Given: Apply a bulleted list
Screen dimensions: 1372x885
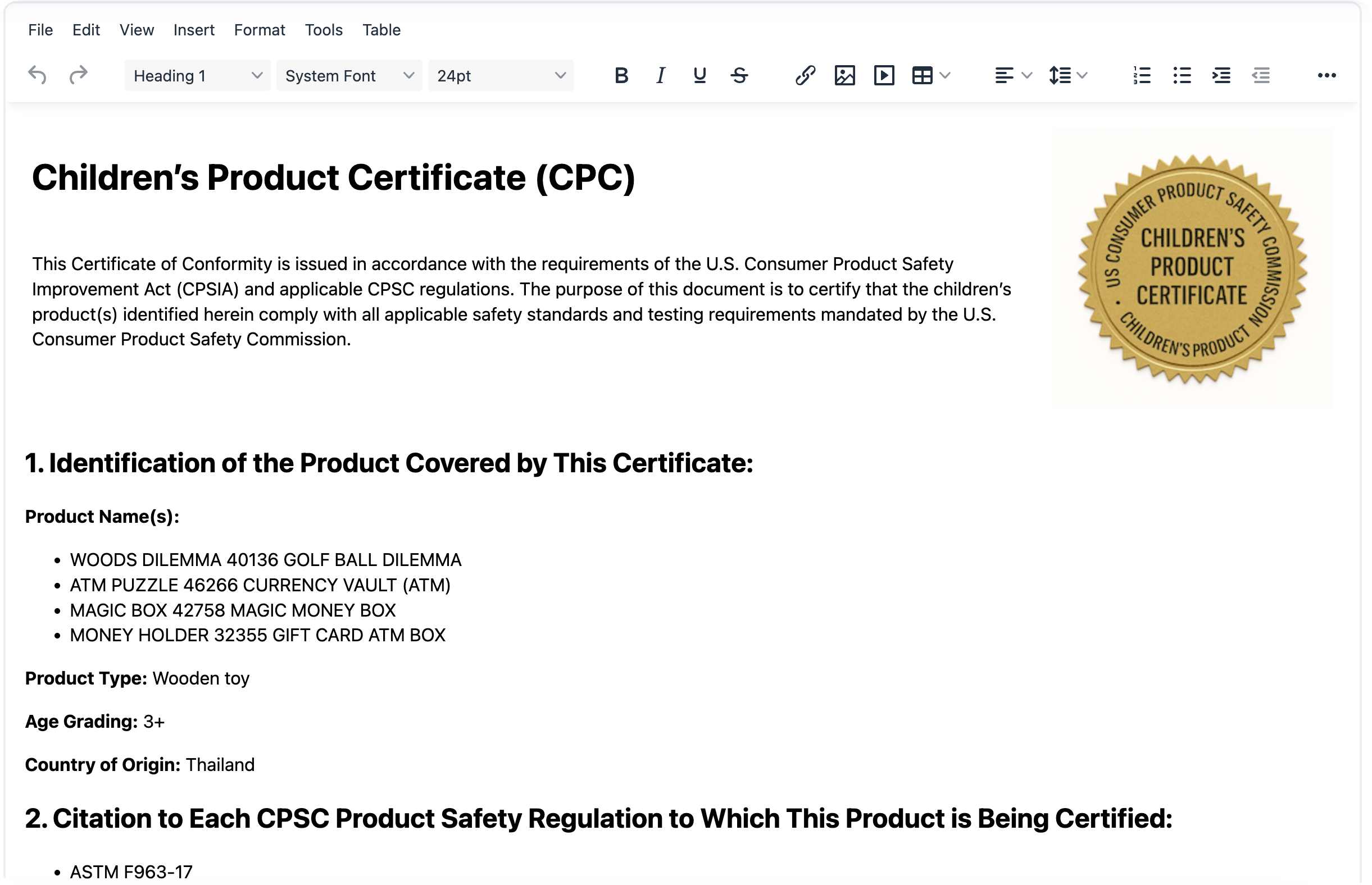Looking at the screenshot, I should tap(1181, 75).
